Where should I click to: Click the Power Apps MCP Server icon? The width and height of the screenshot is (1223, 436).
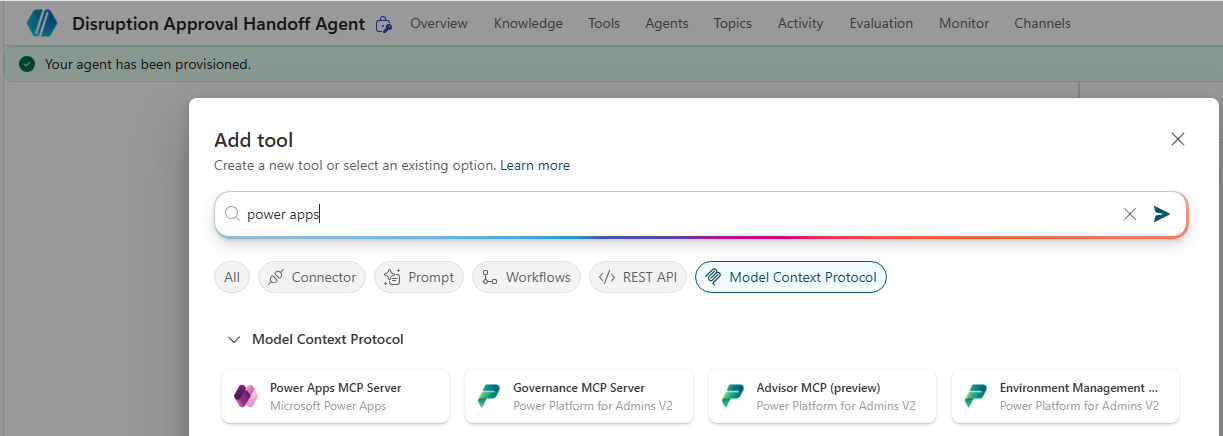[x=246, y=396]
